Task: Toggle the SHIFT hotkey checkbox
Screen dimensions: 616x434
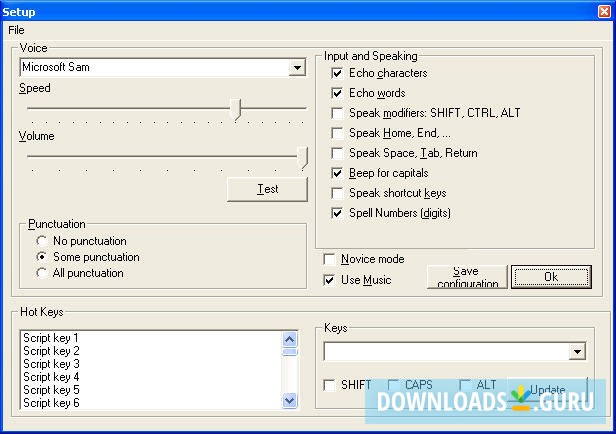Action: point(329,385)
